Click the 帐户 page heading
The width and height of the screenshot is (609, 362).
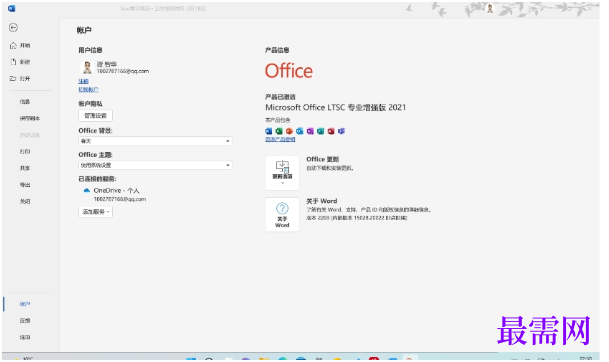click(84, 30)
